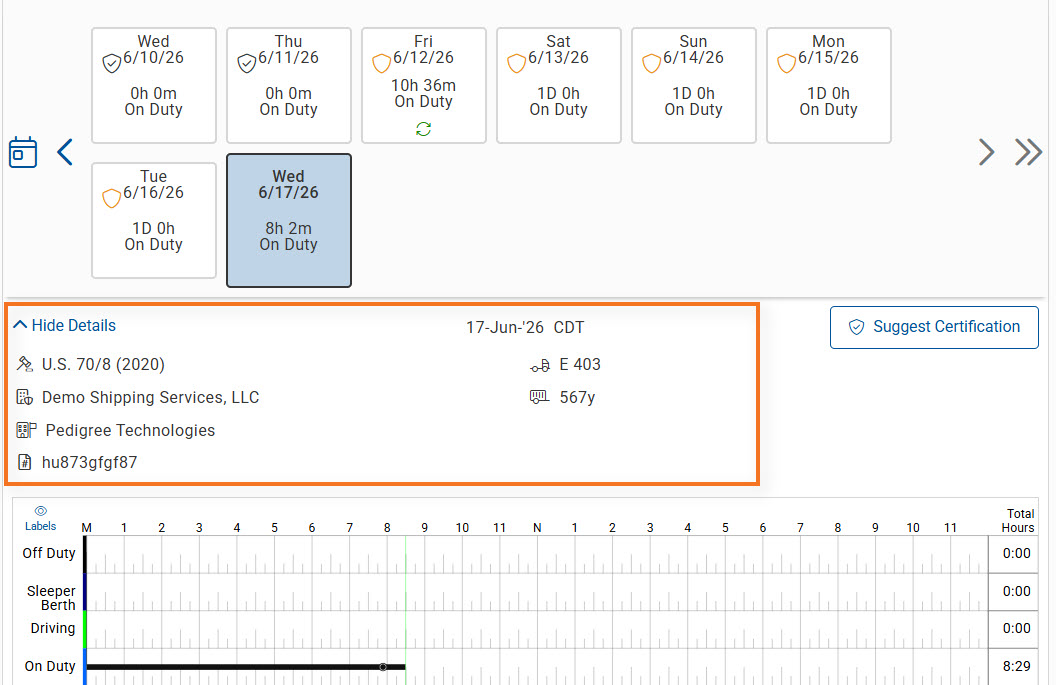Click On Duty total hours 8:29

[x=1016, y=666]
